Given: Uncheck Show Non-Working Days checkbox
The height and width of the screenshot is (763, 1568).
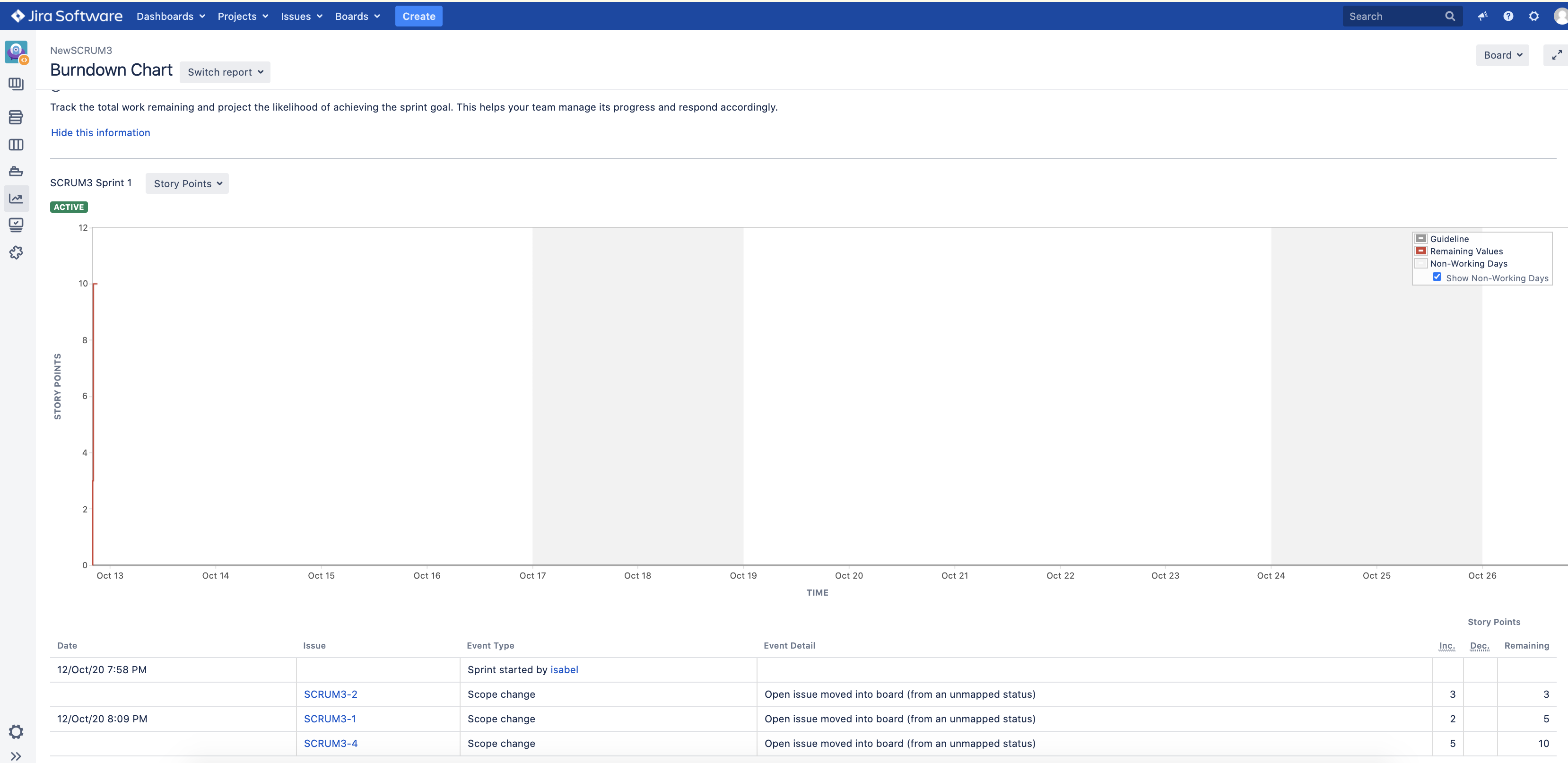Looking at the screenshot, I should [x=1437, y=277].
